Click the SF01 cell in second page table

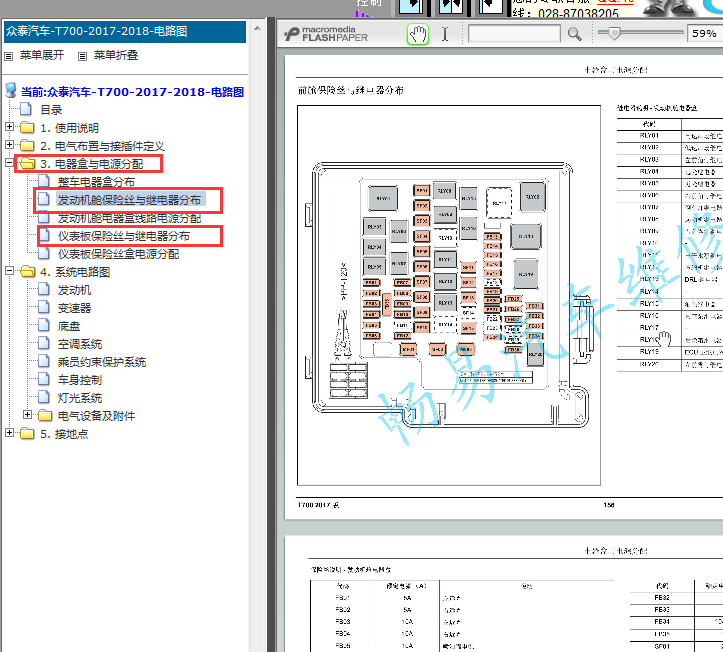(x=662, y=646)
